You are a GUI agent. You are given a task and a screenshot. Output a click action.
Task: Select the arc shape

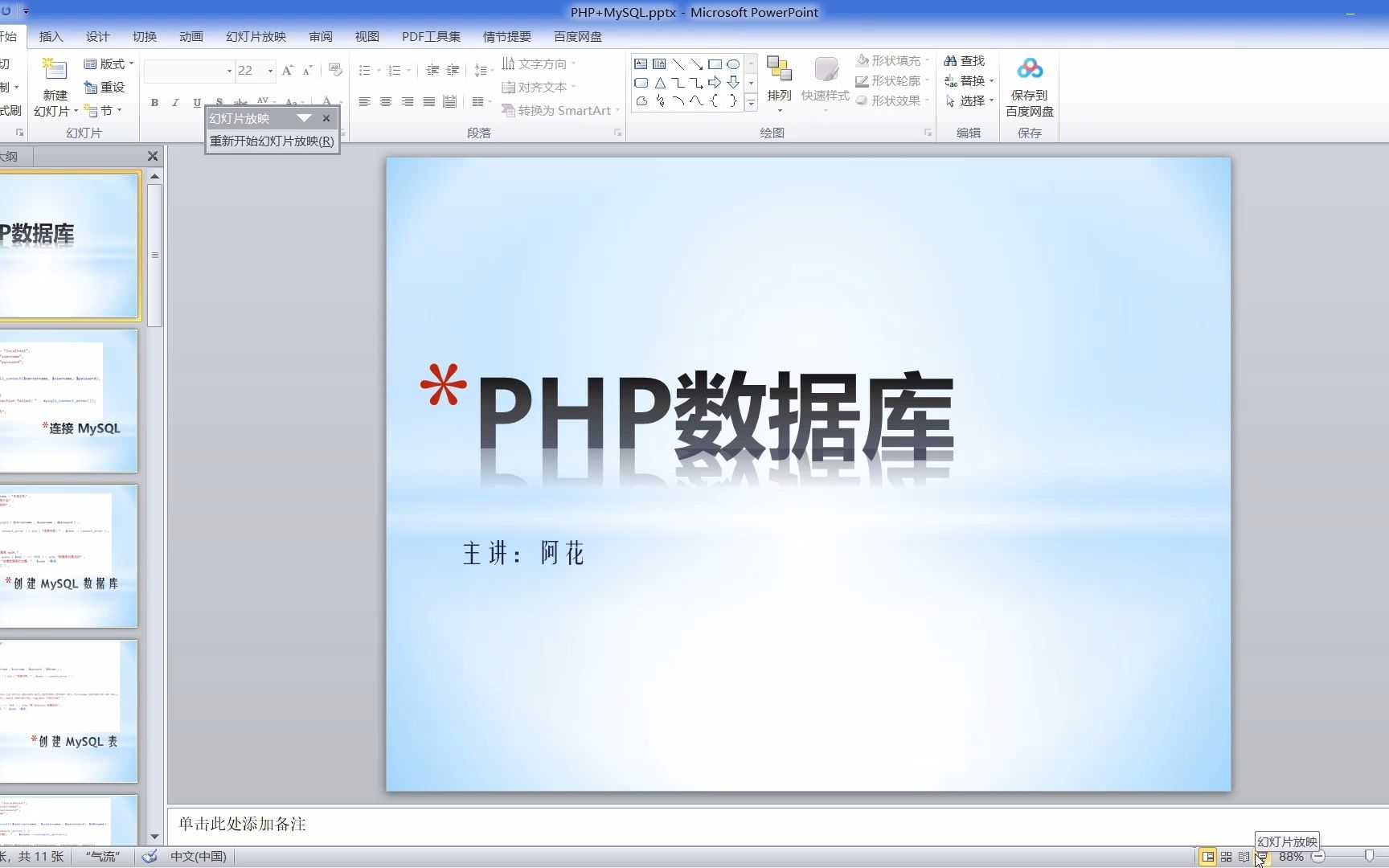point(678,100)
